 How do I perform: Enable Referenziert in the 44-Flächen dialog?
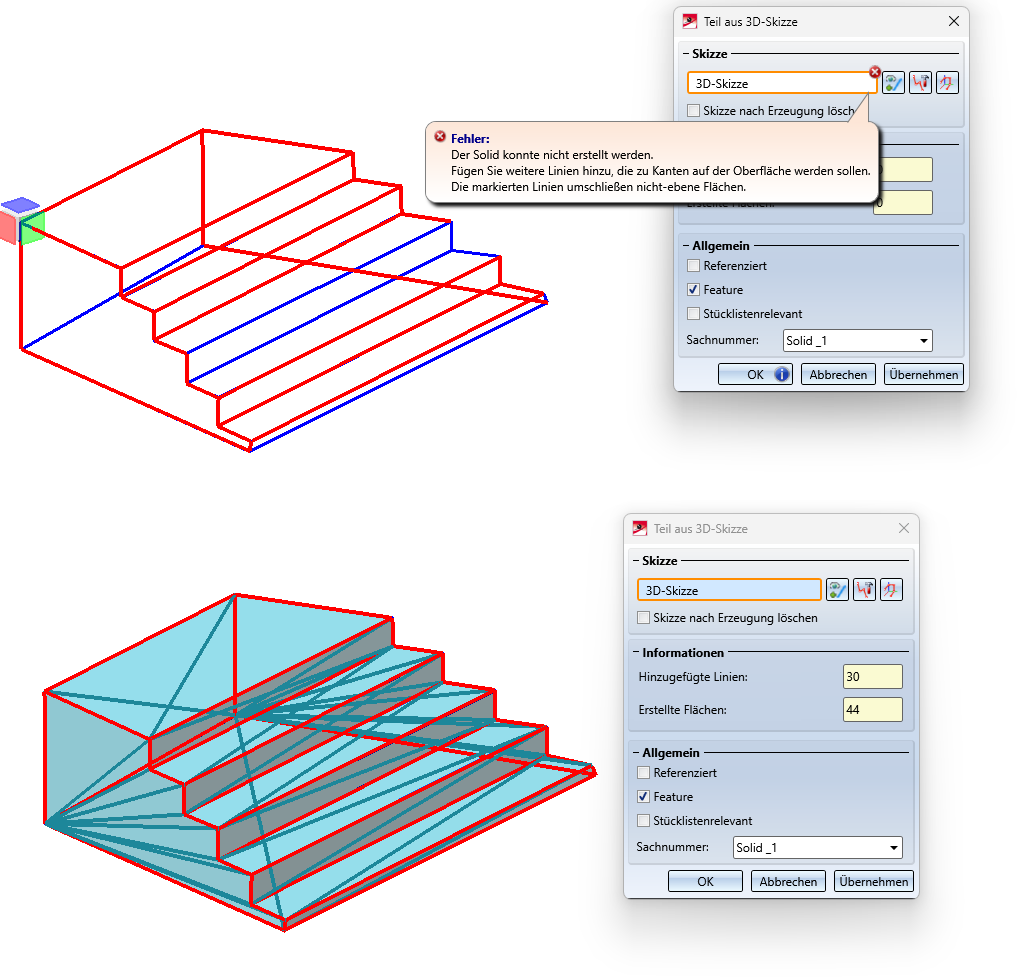point(643,773)
